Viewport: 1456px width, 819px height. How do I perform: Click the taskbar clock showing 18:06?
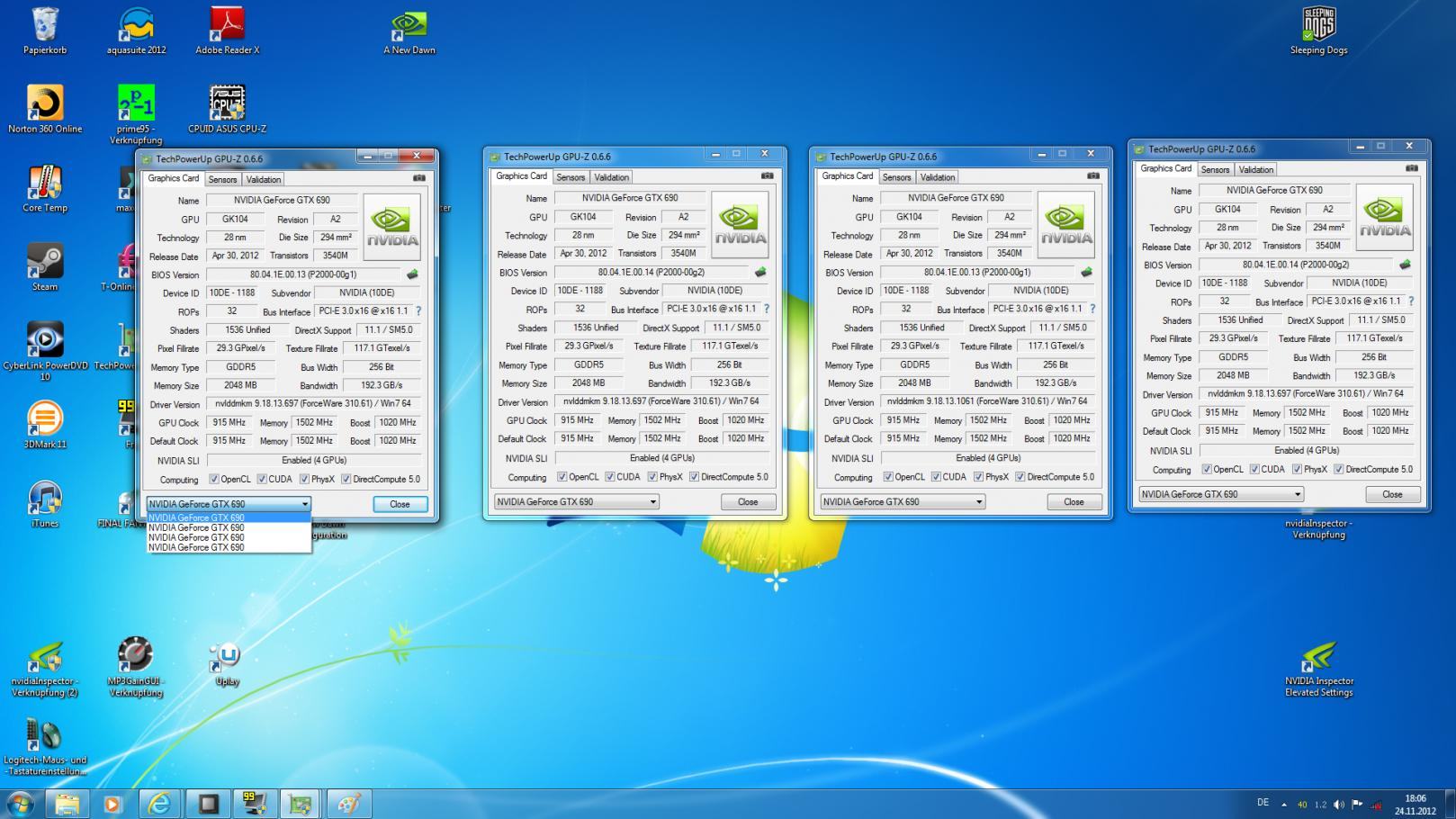(1415, 804)
